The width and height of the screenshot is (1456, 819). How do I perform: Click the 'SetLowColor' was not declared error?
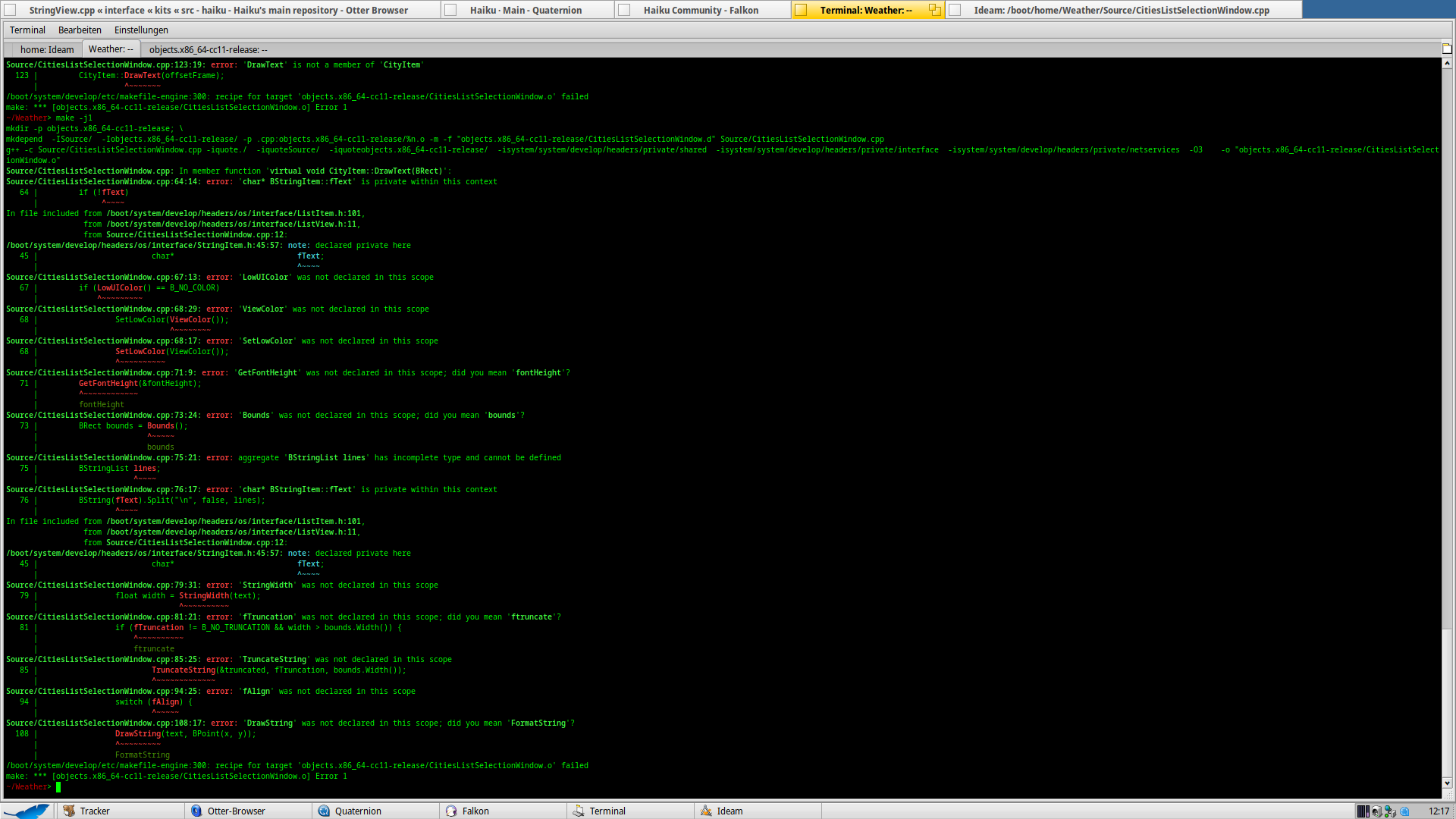pos(222,340)
